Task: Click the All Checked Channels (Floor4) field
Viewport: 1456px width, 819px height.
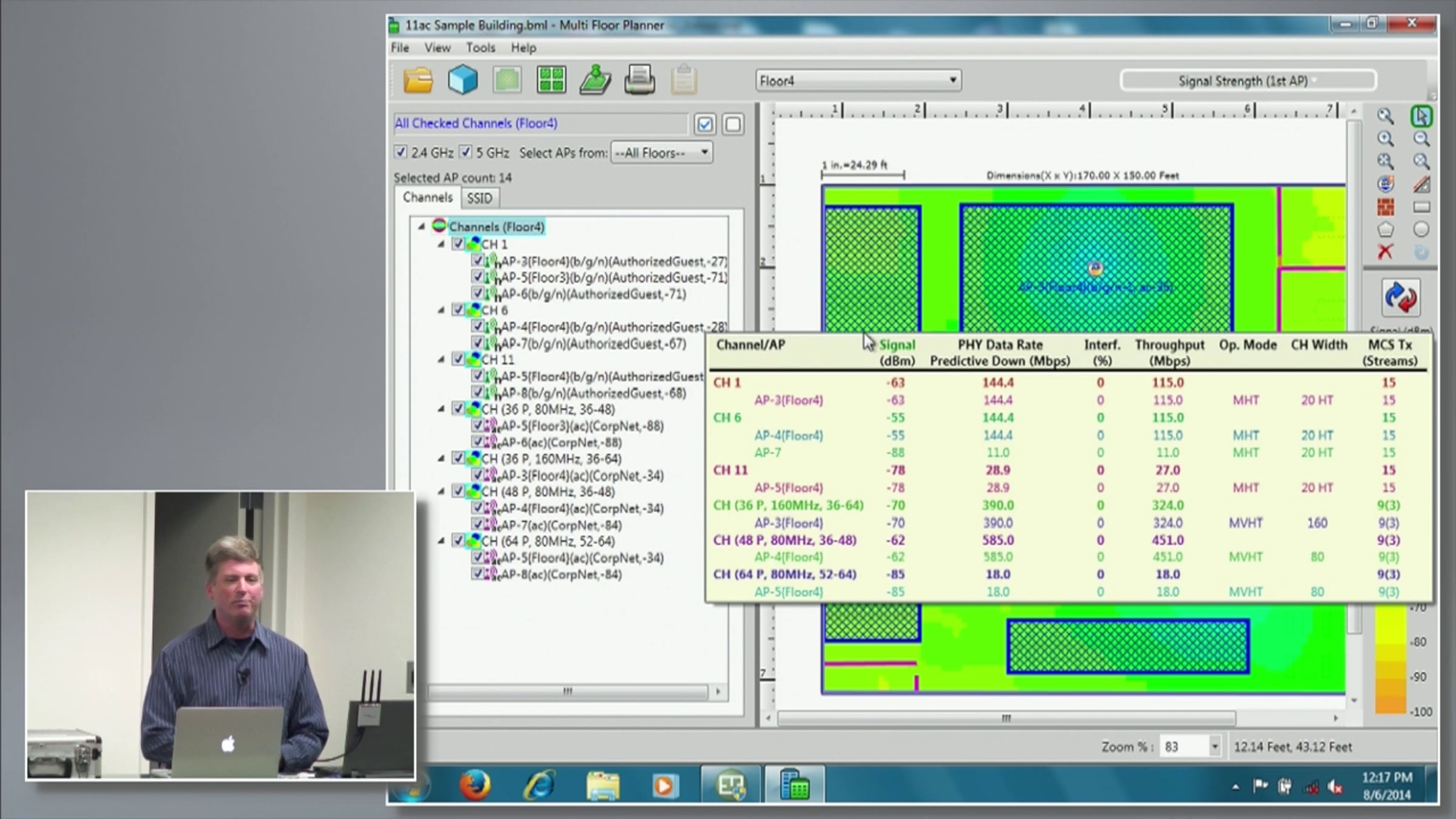Action: [540, 124]
